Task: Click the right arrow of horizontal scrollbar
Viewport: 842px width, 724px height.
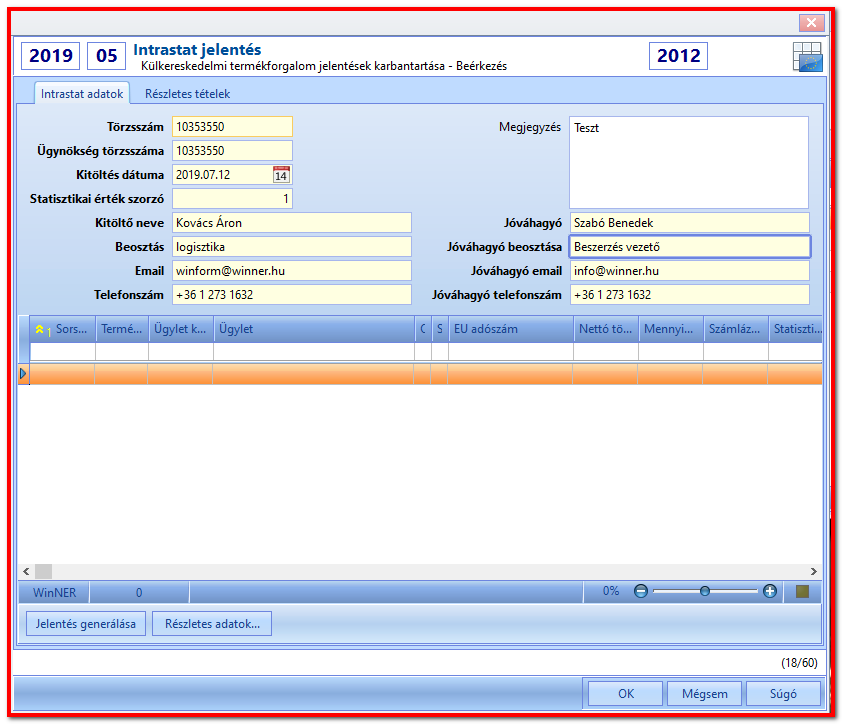Action: [814, 571]
